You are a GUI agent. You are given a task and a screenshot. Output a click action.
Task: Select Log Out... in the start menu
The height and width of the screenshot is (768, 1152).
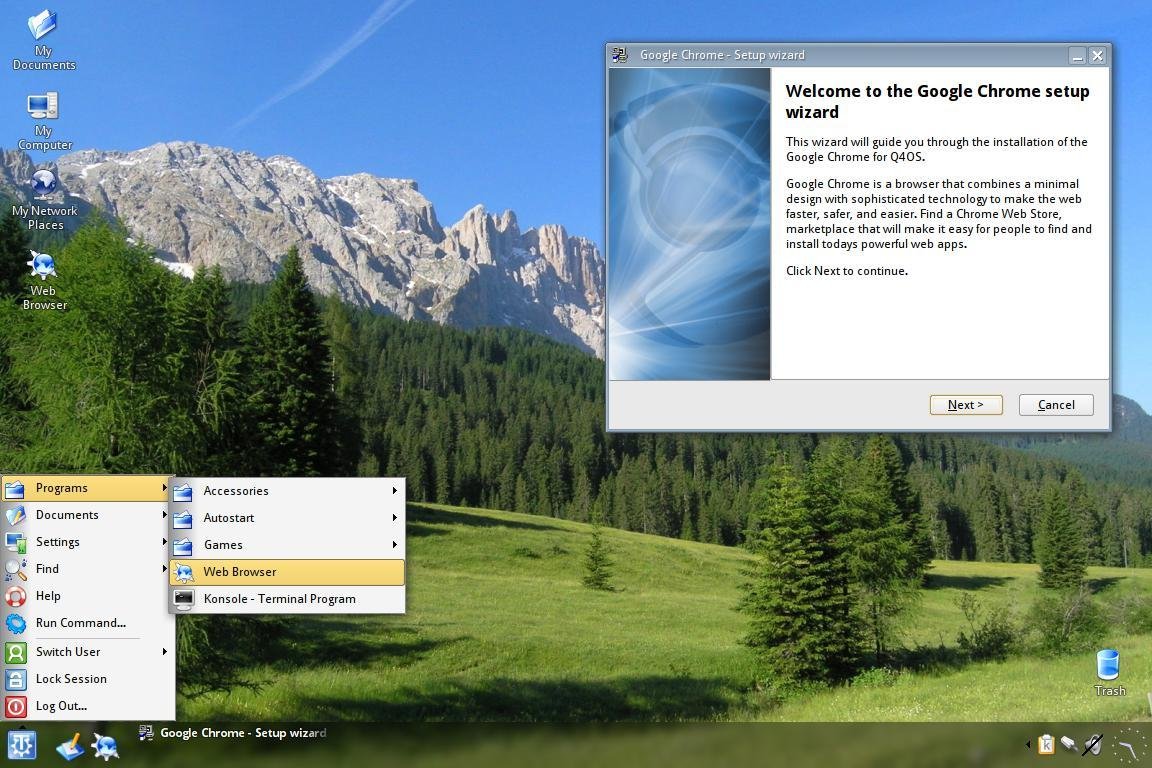point(87,706)
